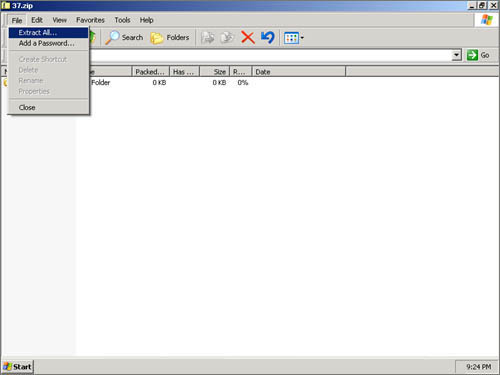Expand the address bar dropdown arrow

(x=456, y=55)
